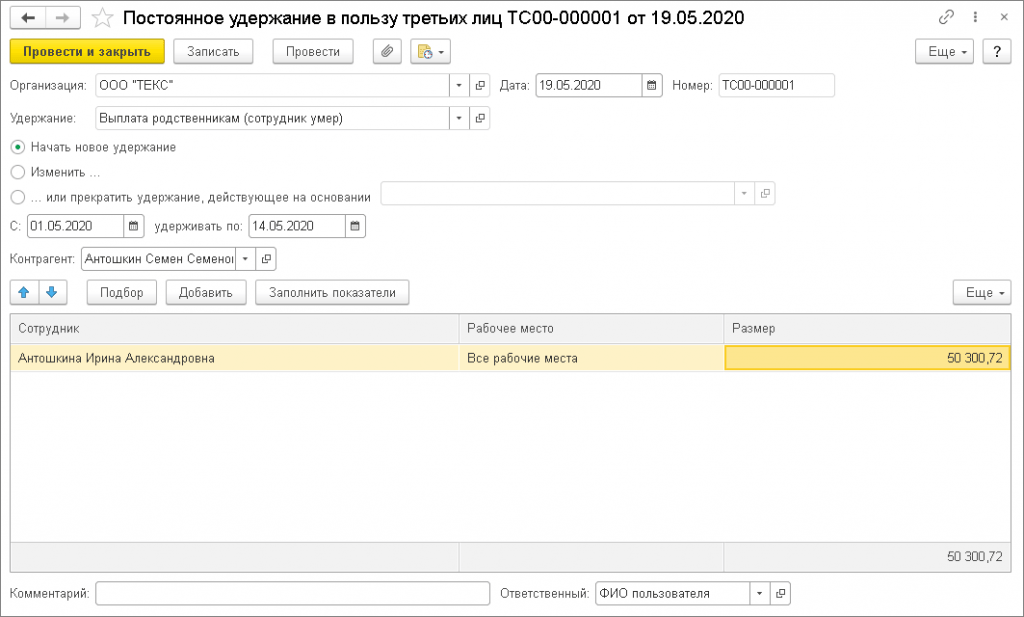Viewport: 1024px width, 617px height.
Task: Select 'Начать новое удержание' radio option
Action: 17,147
